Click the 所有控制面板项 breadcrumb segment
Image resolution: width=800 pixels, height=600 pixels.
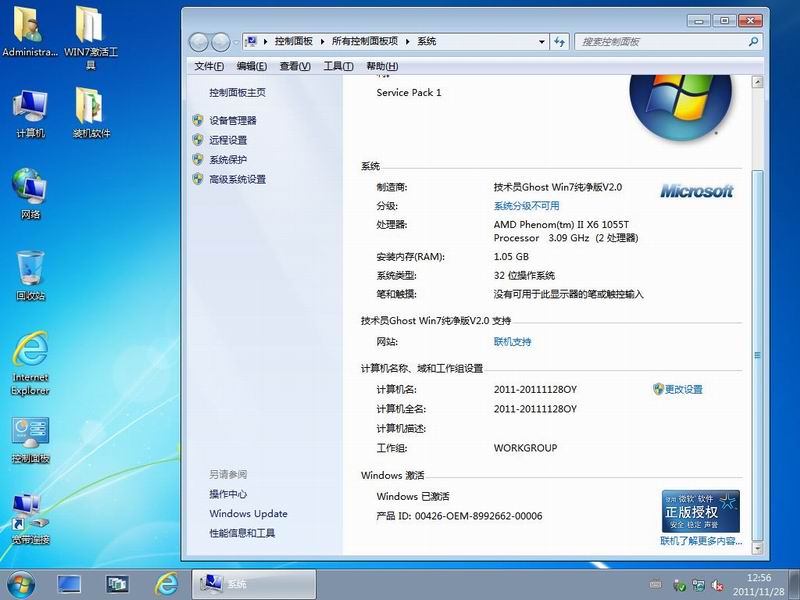point(365,41)
